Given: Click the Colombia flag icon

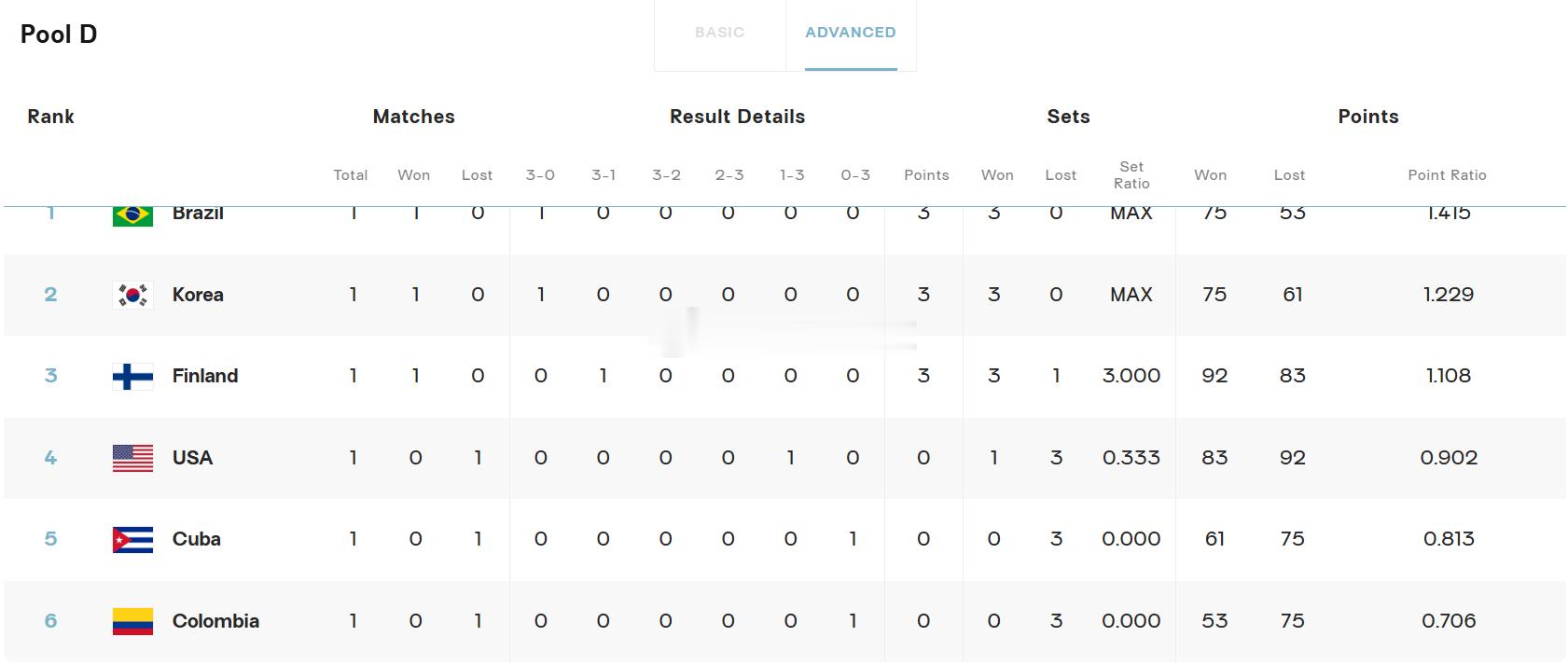Looking at the screenshot, I should click(x=132, y=621).
